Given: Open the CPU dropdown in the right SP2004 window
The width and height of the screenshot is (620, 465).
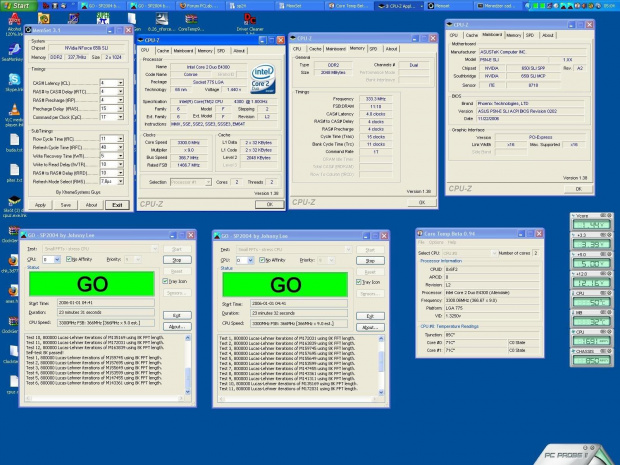Looking at the screenshot, I should [x=250, y=260].
